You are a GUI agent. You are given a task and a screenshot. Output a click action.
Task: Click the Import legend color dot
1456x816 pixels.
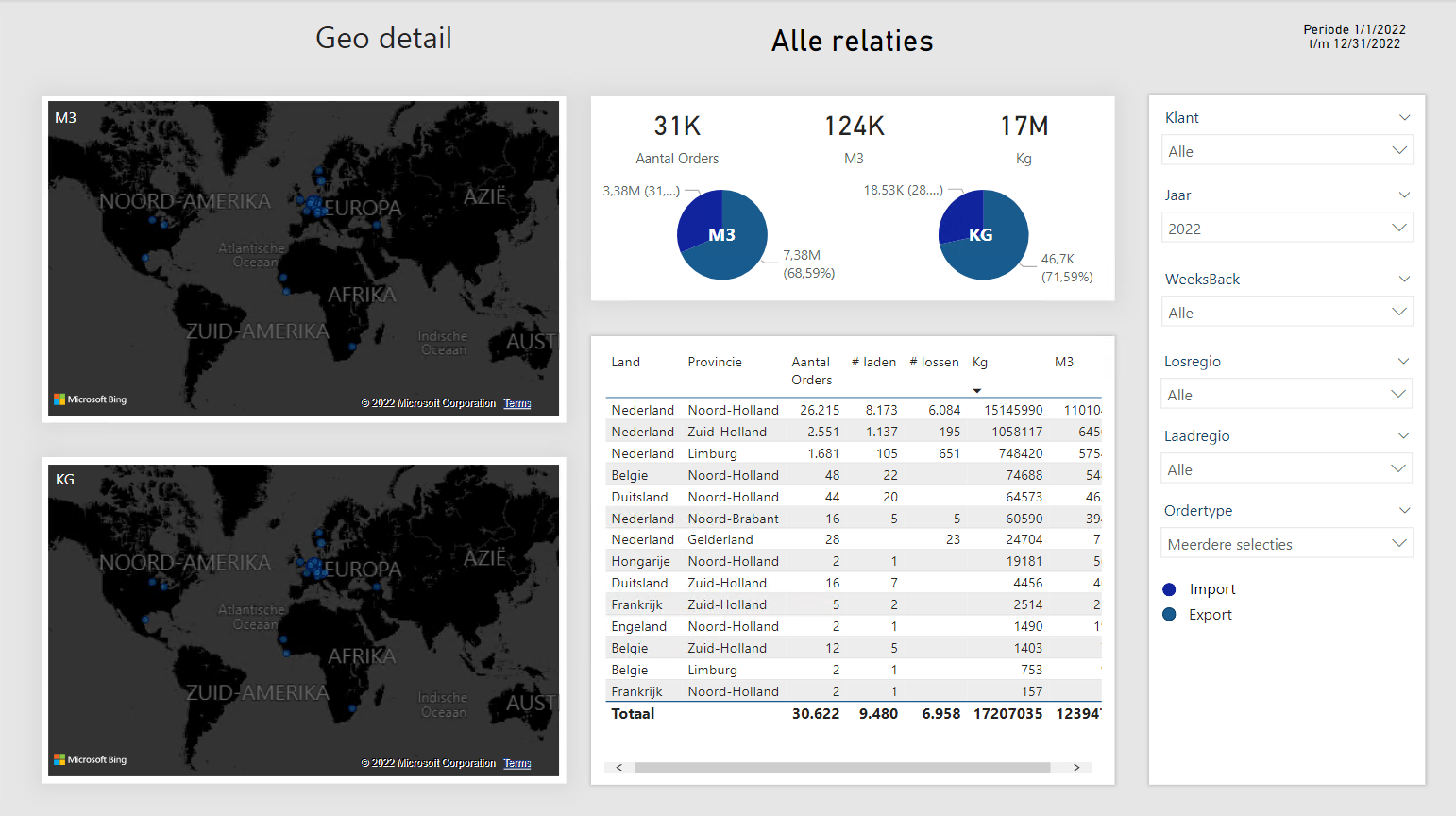coord(1169,589)
